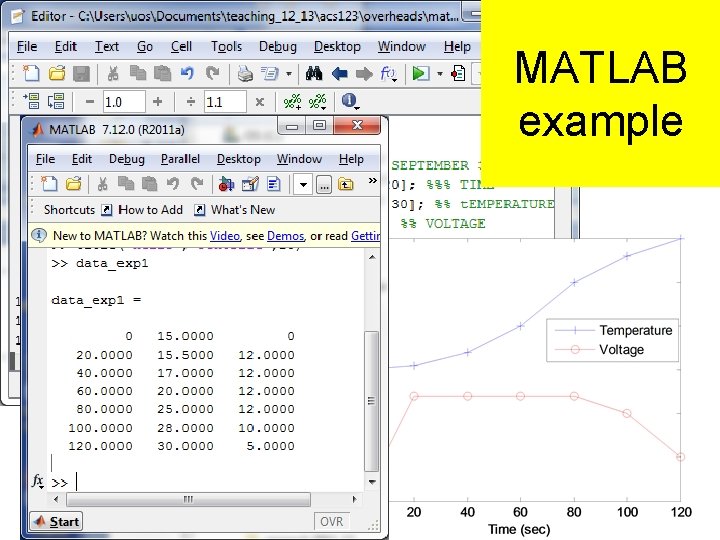Click the minus decrement button beside 1.0
The width and height of the screenshot is (720, 540).
(x=90, y=101)
